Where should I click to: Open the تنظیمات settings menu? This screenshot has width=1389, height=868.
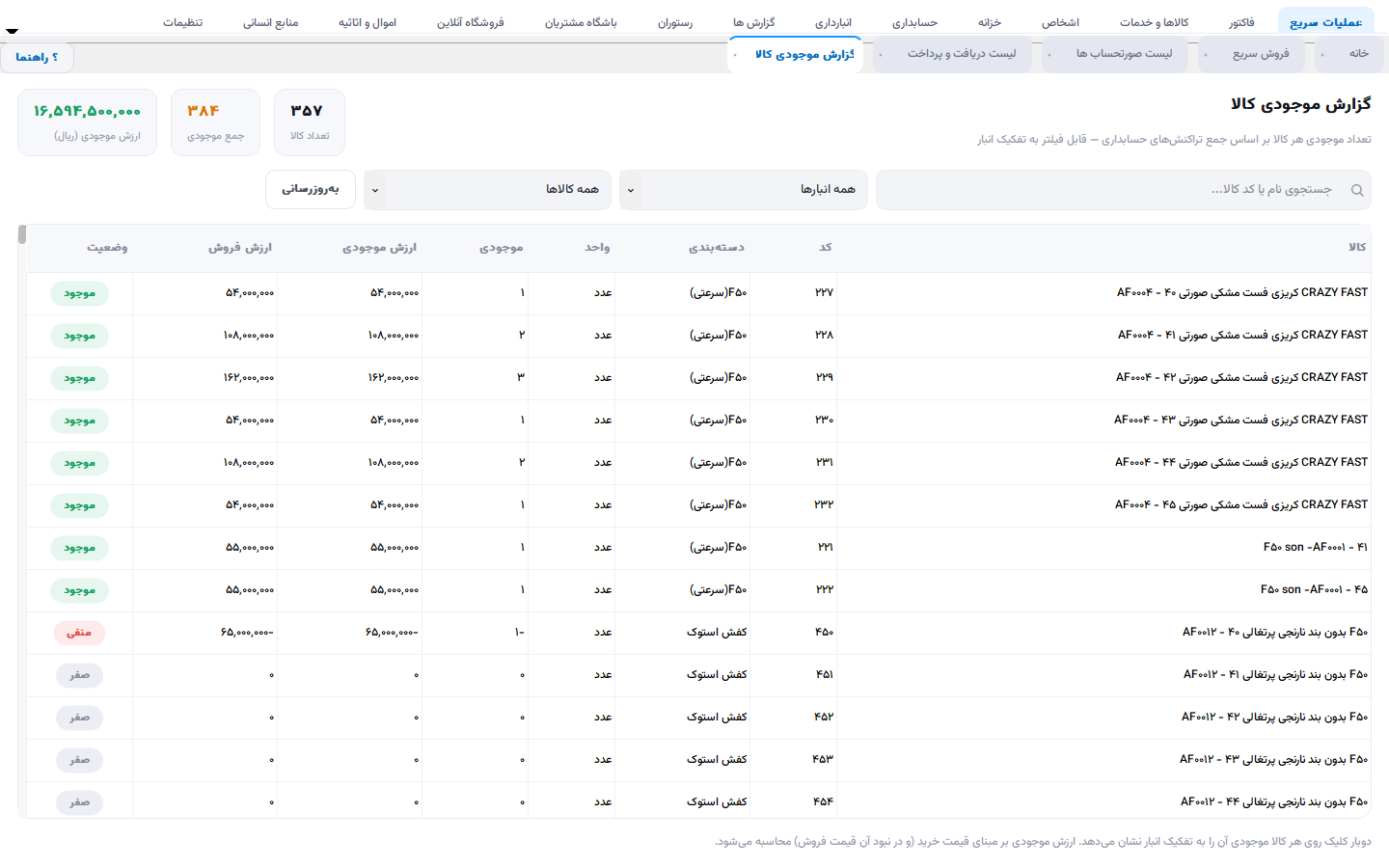click(182, 22)
